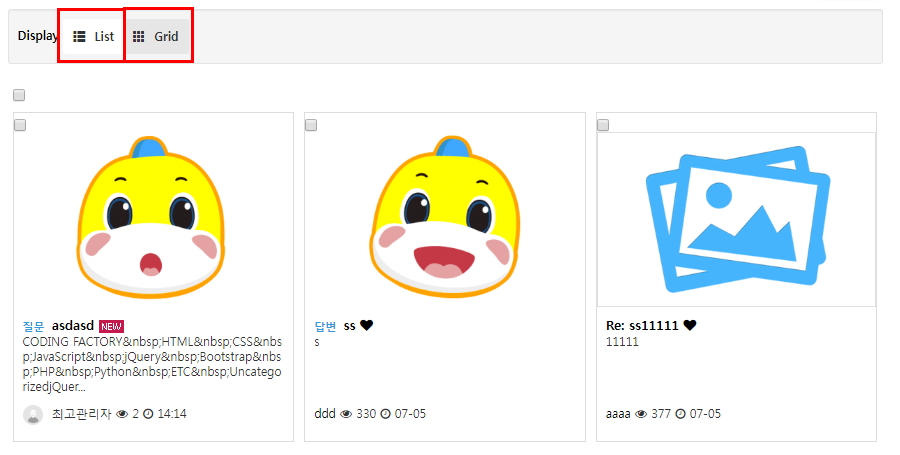Screen dimensions: 900x455
Task: Click the excerpt text "11111"
Action: coord(622,342)
